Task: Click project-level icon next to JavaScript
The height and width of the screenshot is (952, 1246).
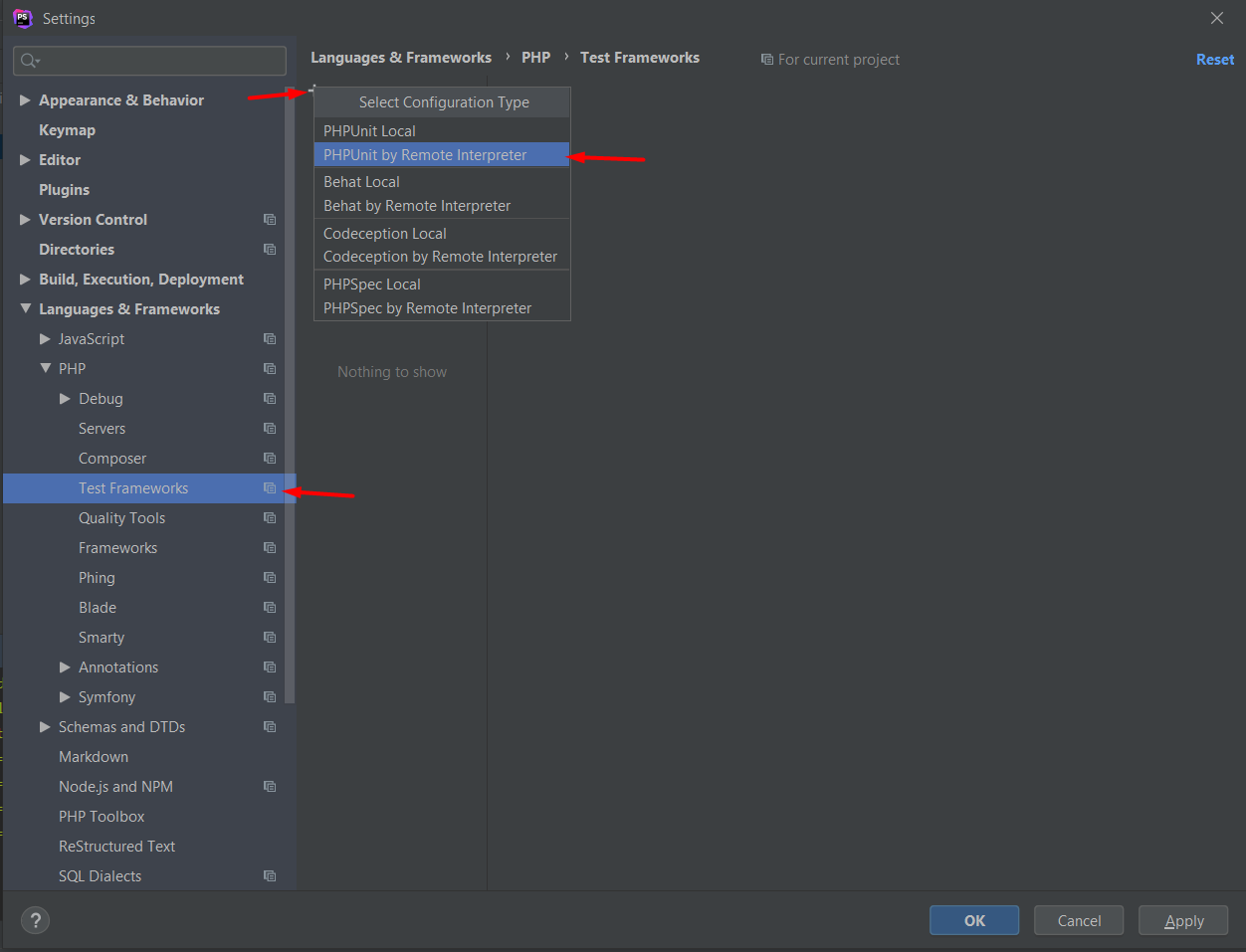Action: coord(270,338)
